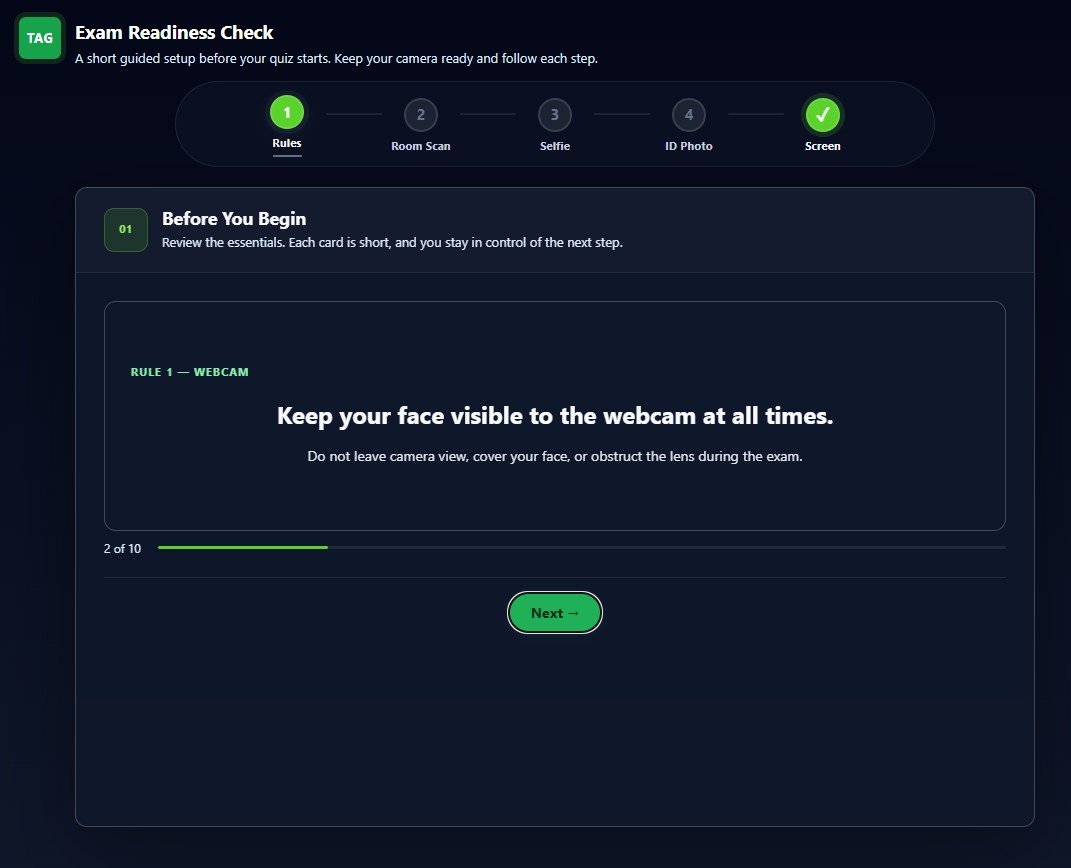
Task: Click the 01 section number badge
Action: (x=126, y=229)
